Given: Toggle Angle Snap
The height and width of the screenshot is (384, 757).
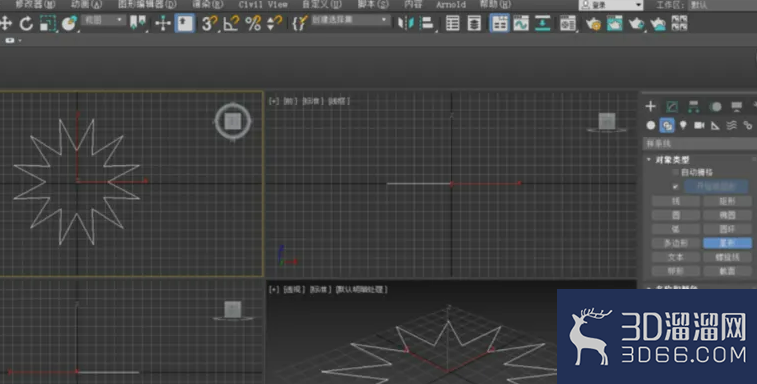Looking at the screenshot, I should coord(231,23).
